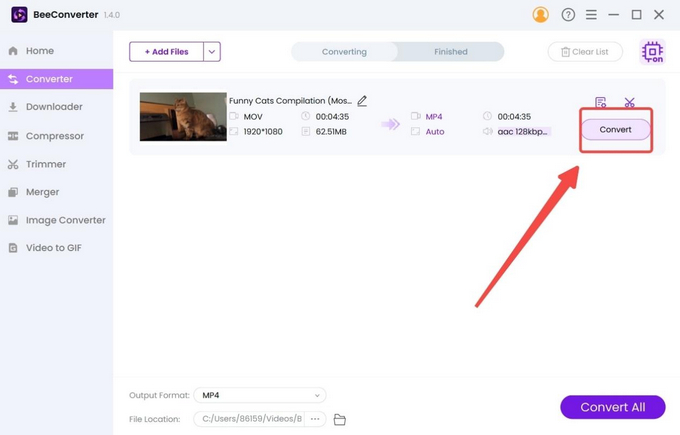The image size is (680, 435).
Task: Click the rename pencil icon beside filename
Action: pos(362,101)
